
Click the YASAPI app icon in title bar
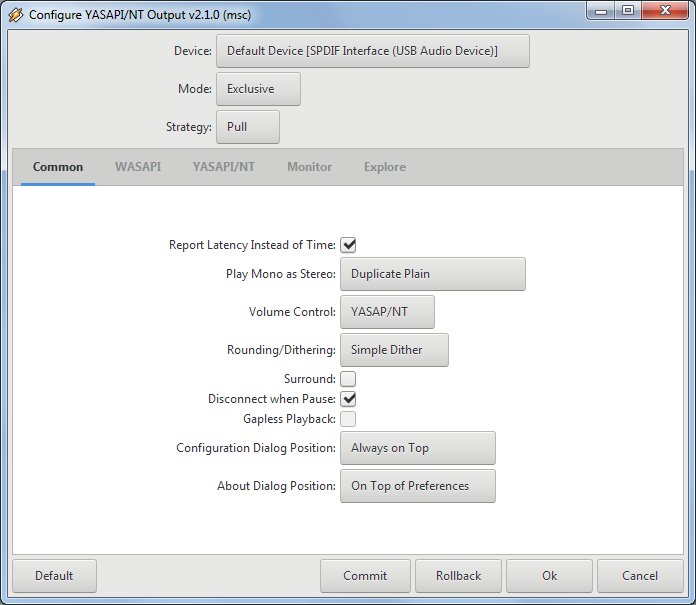pyautogui.click(x=15, y=15)
